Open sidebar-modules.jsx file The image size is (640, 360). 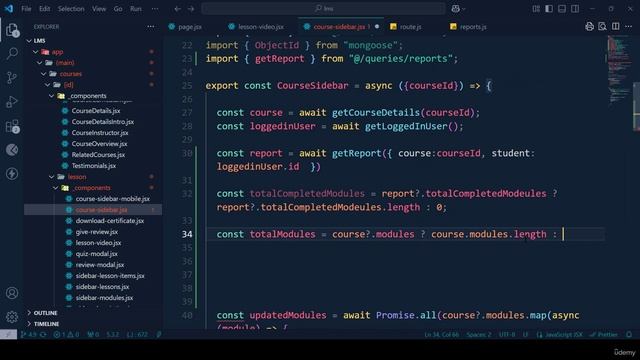pos(104,298)
